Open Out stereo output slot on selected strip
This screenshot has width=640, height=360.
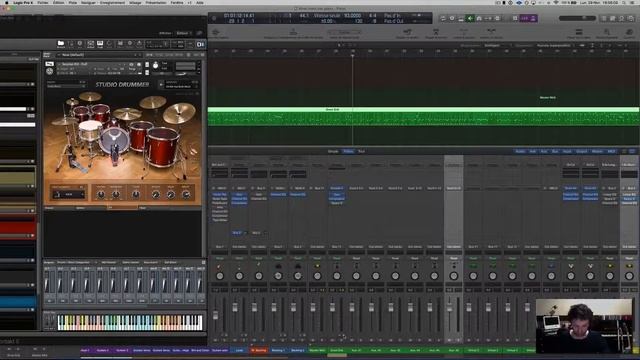(x=453, y=247)
